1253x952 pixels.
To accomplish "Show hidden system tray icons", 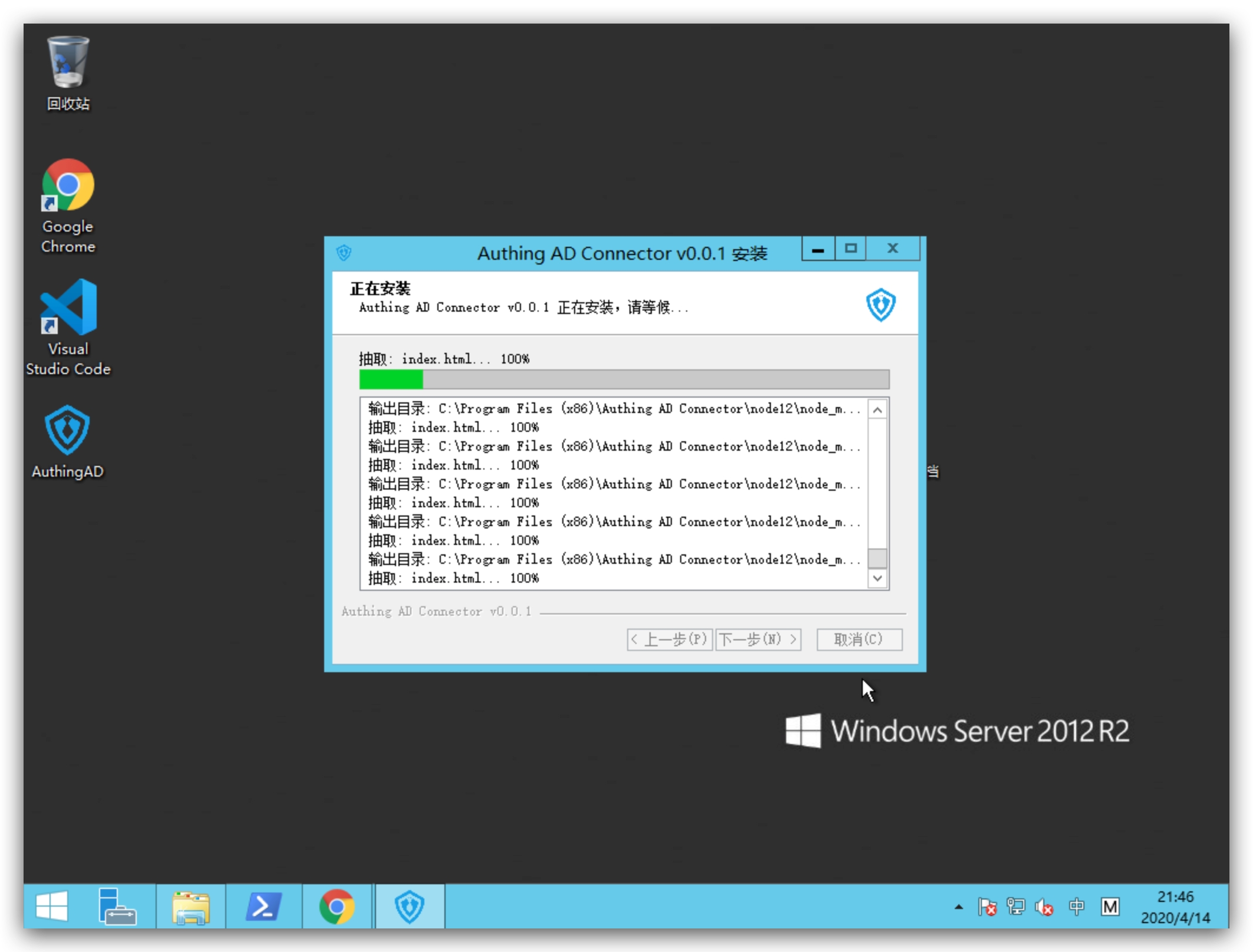I will click(x=959, y=907).
